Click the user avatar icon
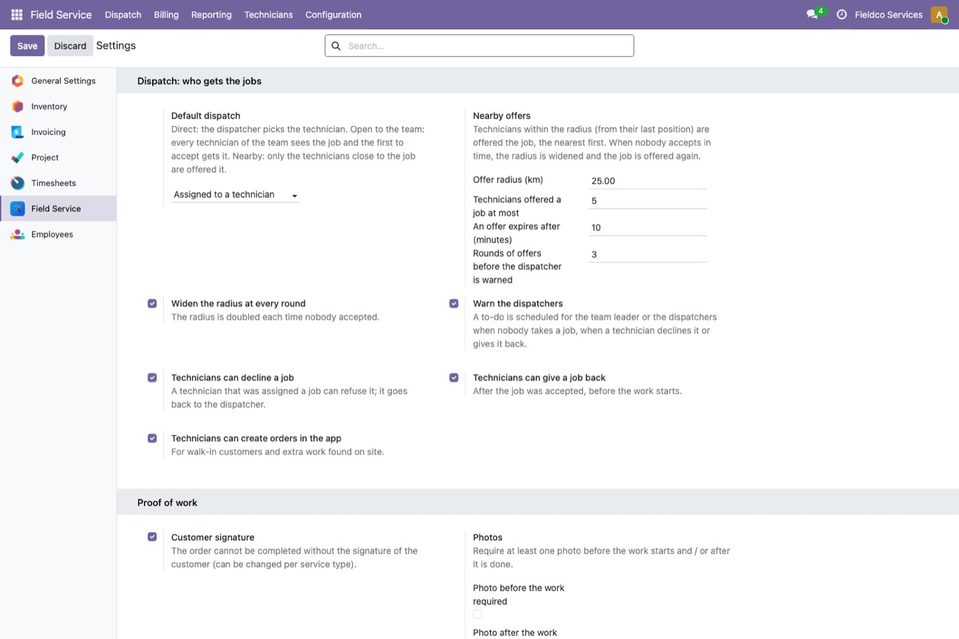The width and height of the screenshot is (959, 639). pos(939,14)
